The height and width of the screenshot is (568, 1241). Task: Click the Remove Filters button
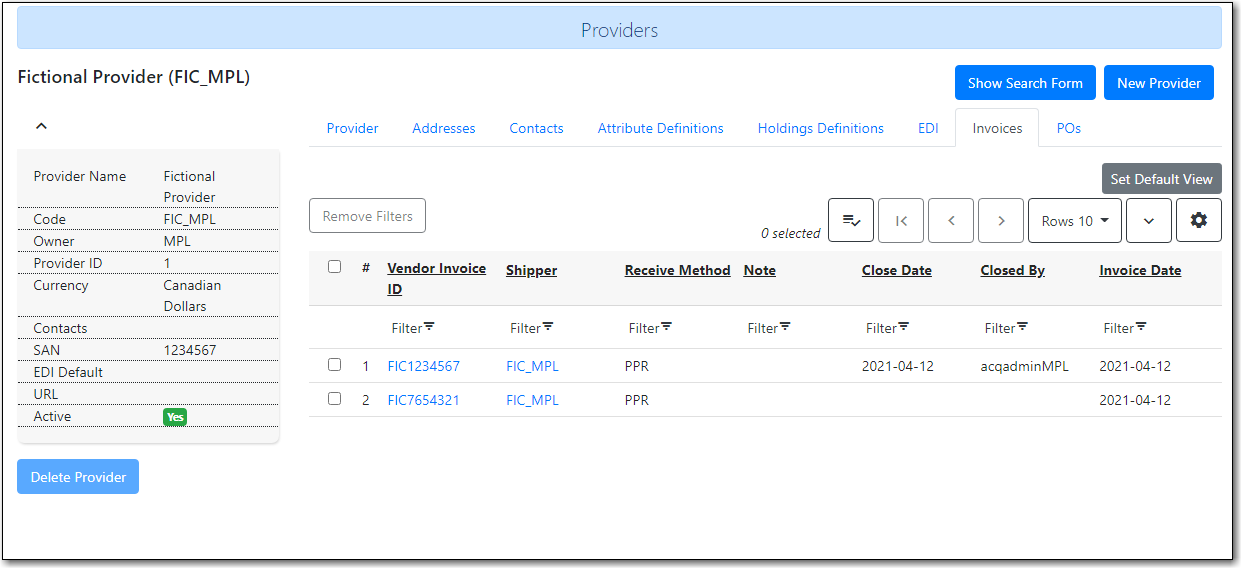(x=368, y=216)
